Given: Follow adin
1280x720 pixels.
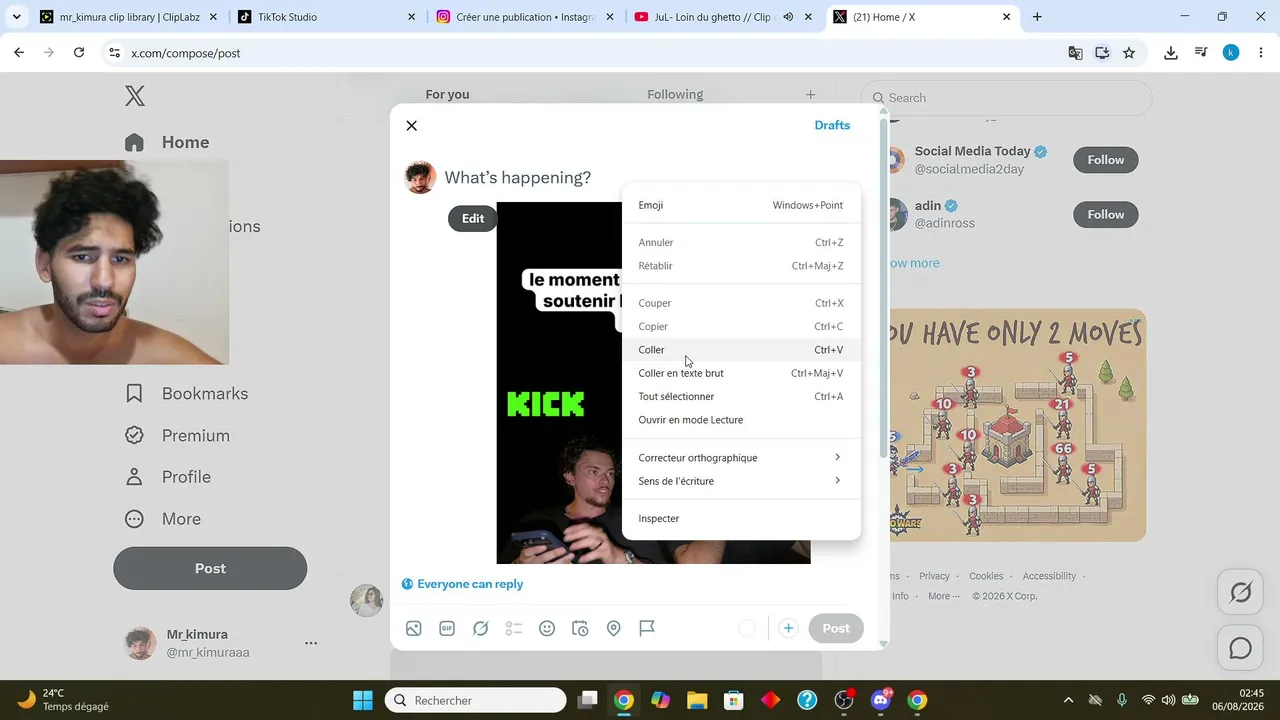Looking at the screenshot, I should click(1106, 215).
